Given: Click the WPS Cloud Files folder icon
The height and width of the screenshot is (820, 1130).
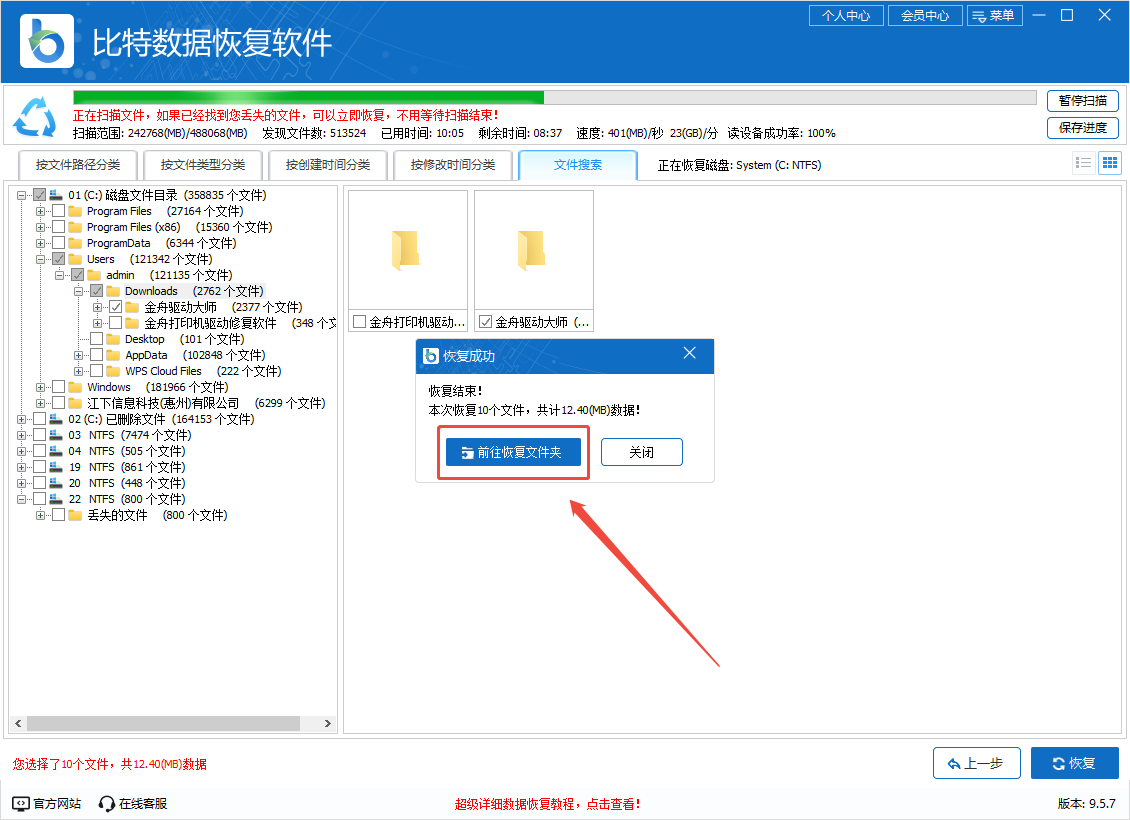Looking at the screenshot, I should click(x=113, y=371).
